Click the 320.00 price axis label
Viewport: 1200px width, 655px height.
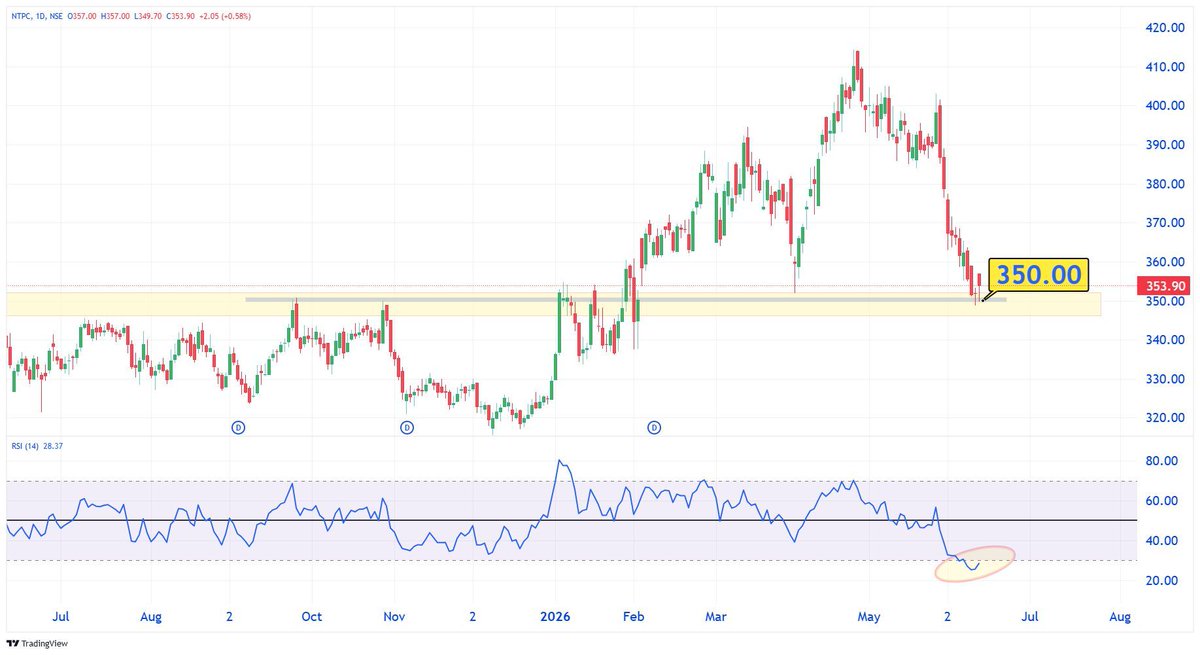point(1165,418)
